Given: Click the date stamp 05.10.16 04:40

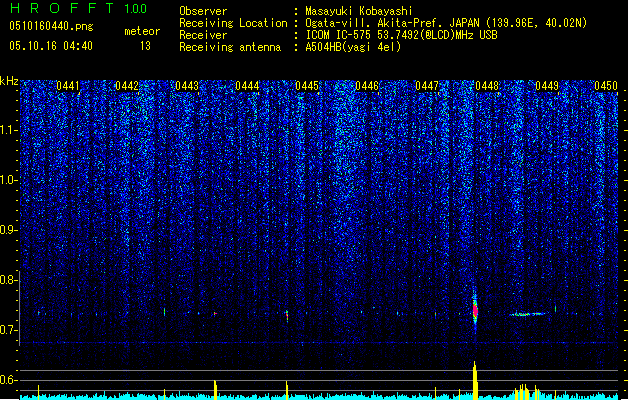Looking at the screenshot, I should (51, 46).
